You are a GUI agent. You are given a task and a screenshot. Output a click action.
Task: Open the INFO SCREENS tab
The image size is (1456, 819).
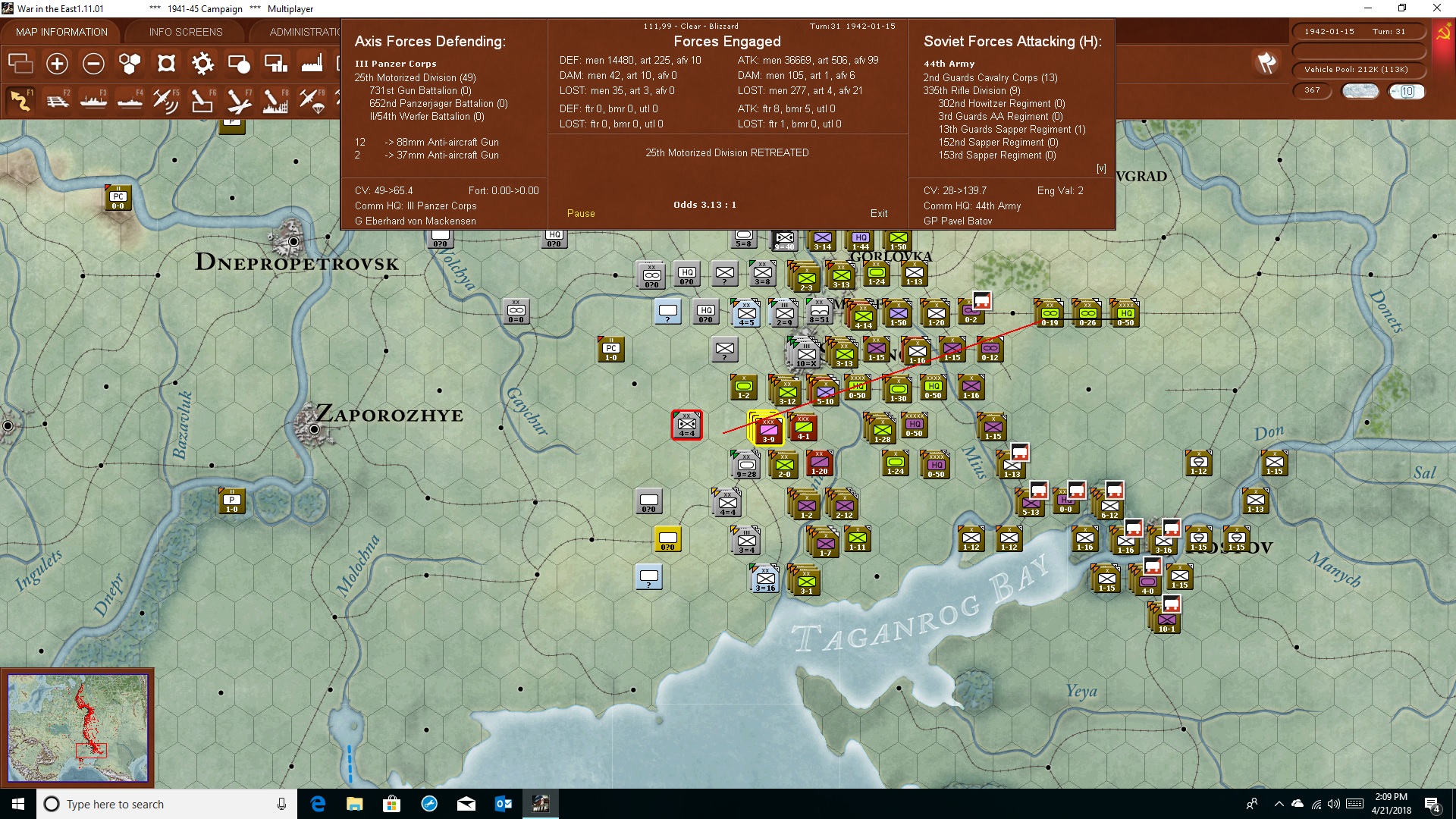(186, 32)
